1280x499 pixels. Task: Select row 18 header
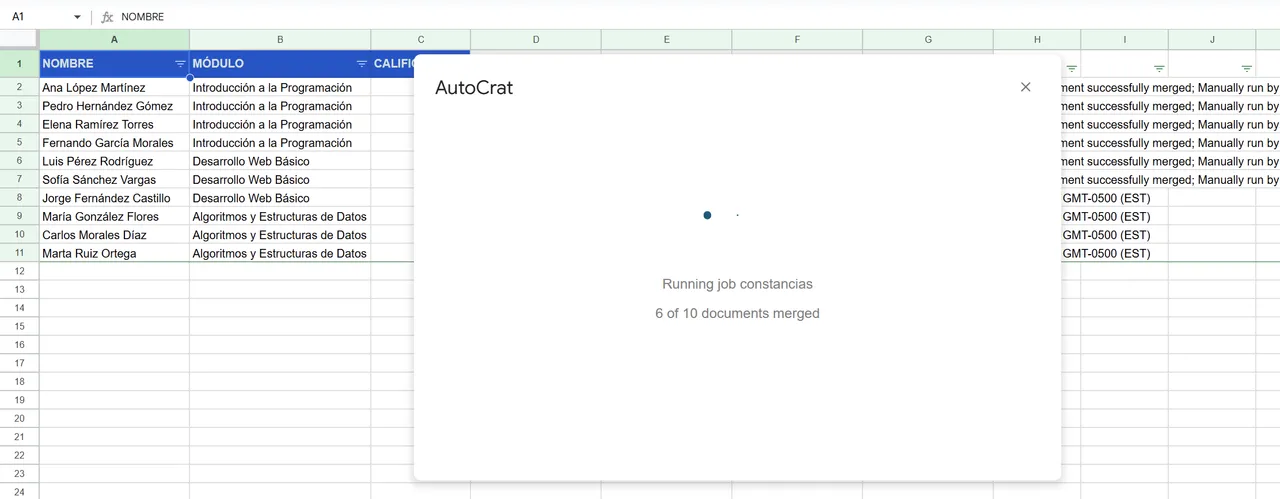tap(19, 381)
